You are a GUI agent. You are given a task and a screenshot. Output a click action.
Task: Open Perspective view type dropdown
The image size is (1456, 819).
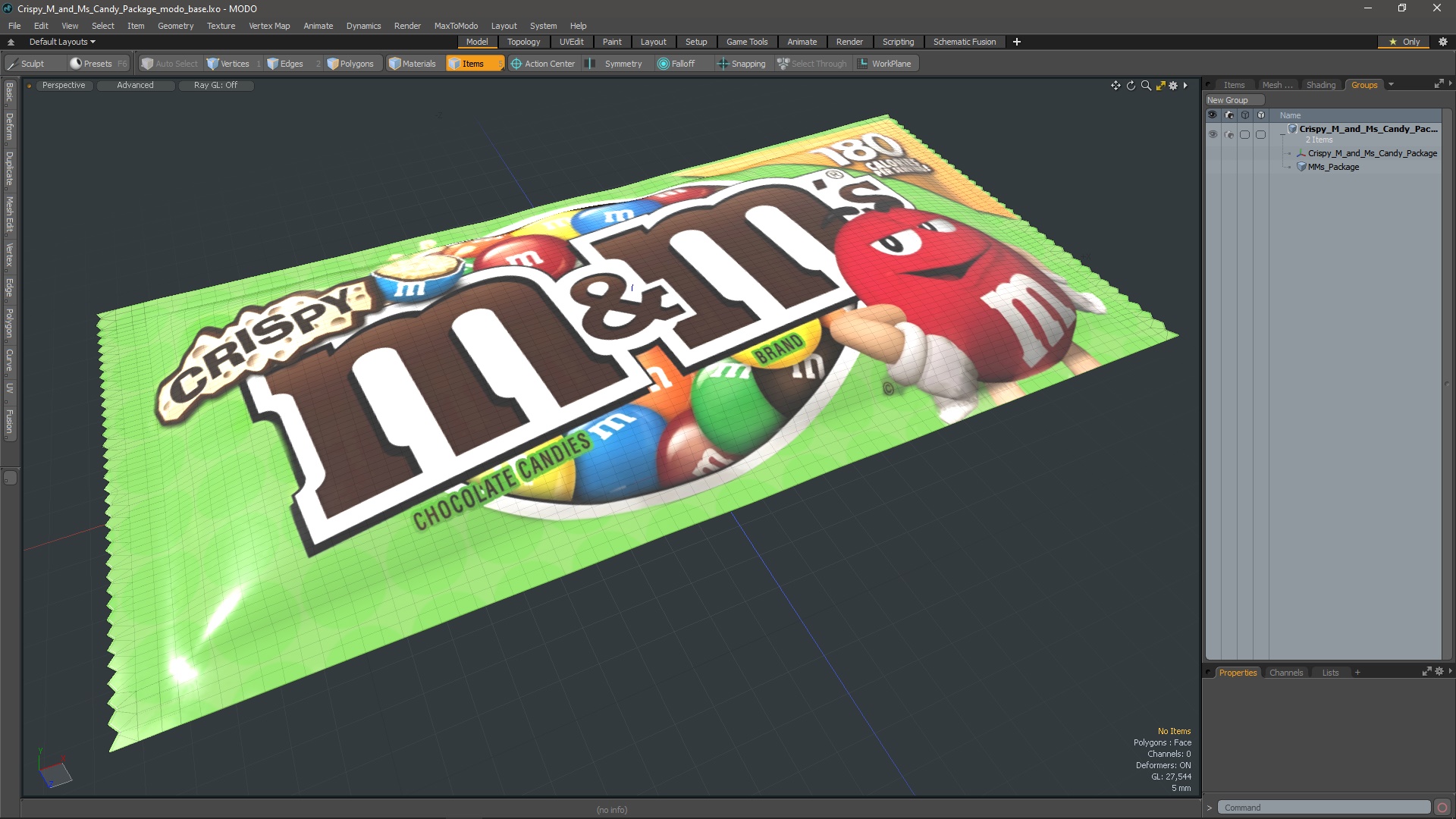64,86
